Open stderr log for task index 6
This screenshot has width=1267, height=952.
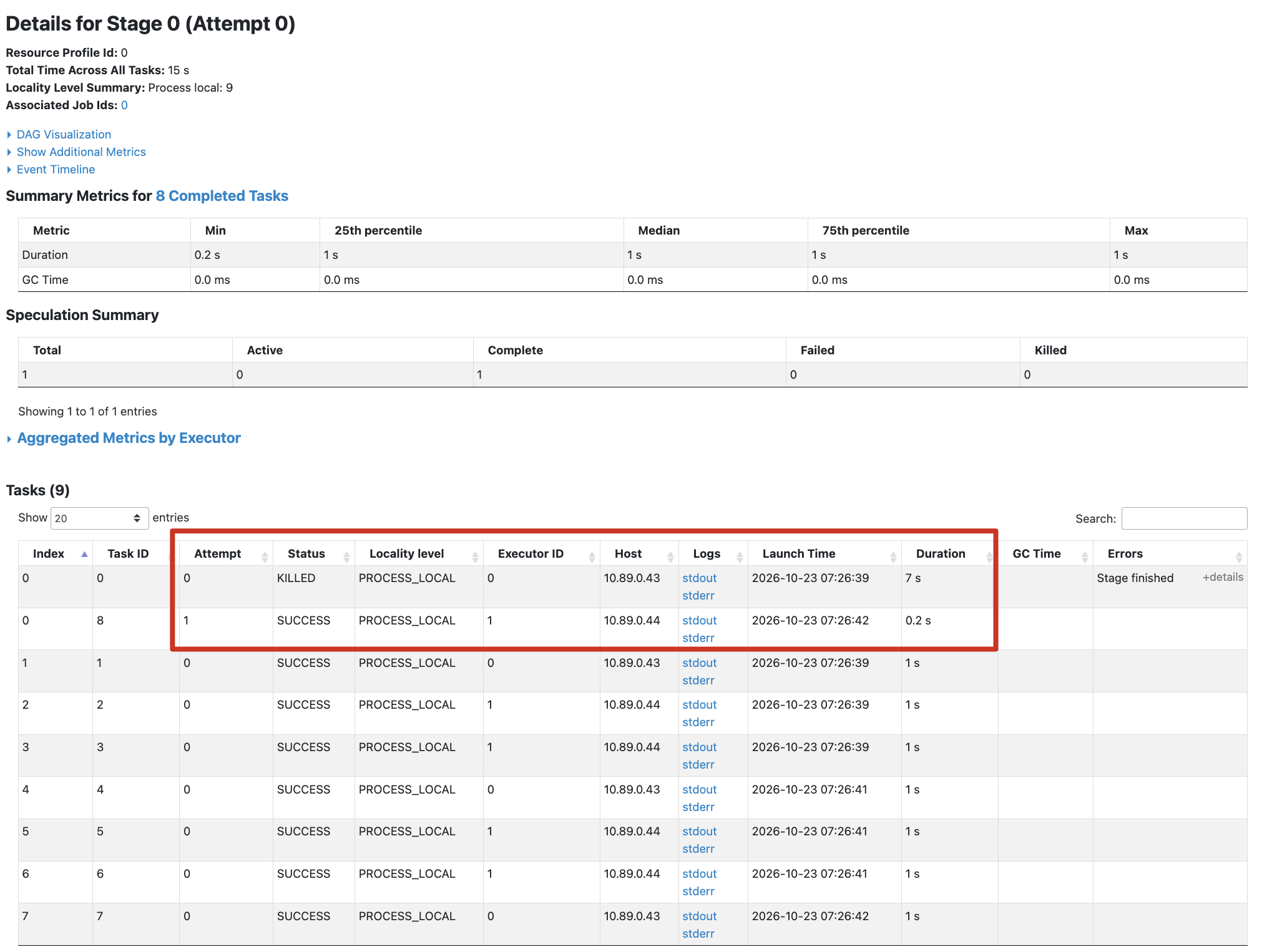pyautogui.click(x=698, y=891)
